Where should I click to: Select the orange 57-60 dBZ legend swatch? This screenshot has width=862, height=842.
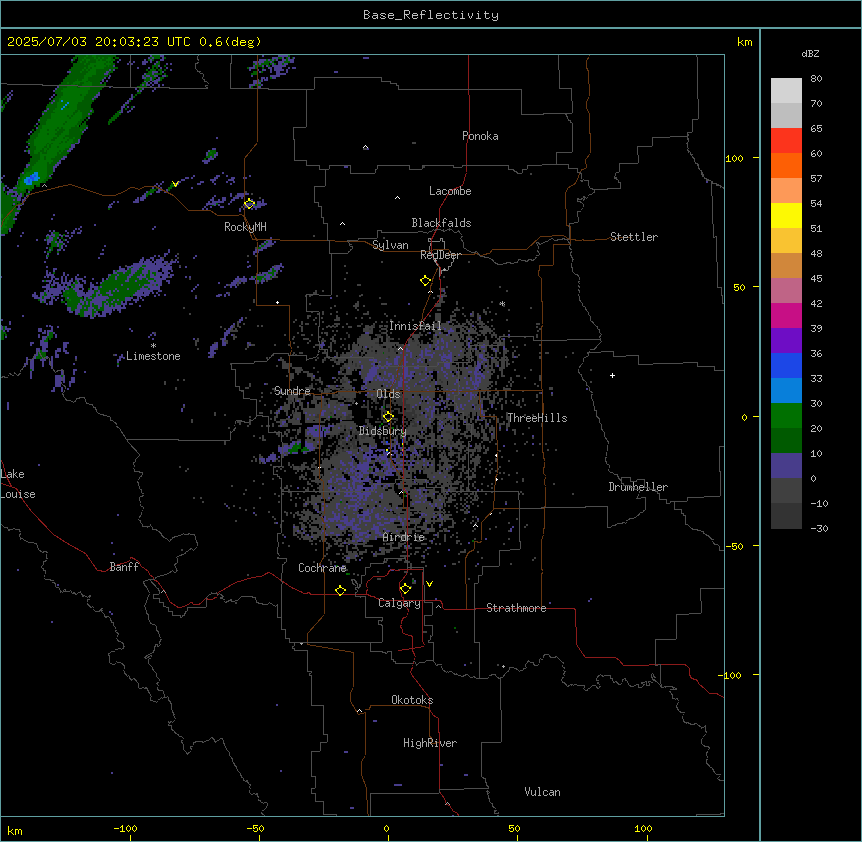tap(786, 165)
